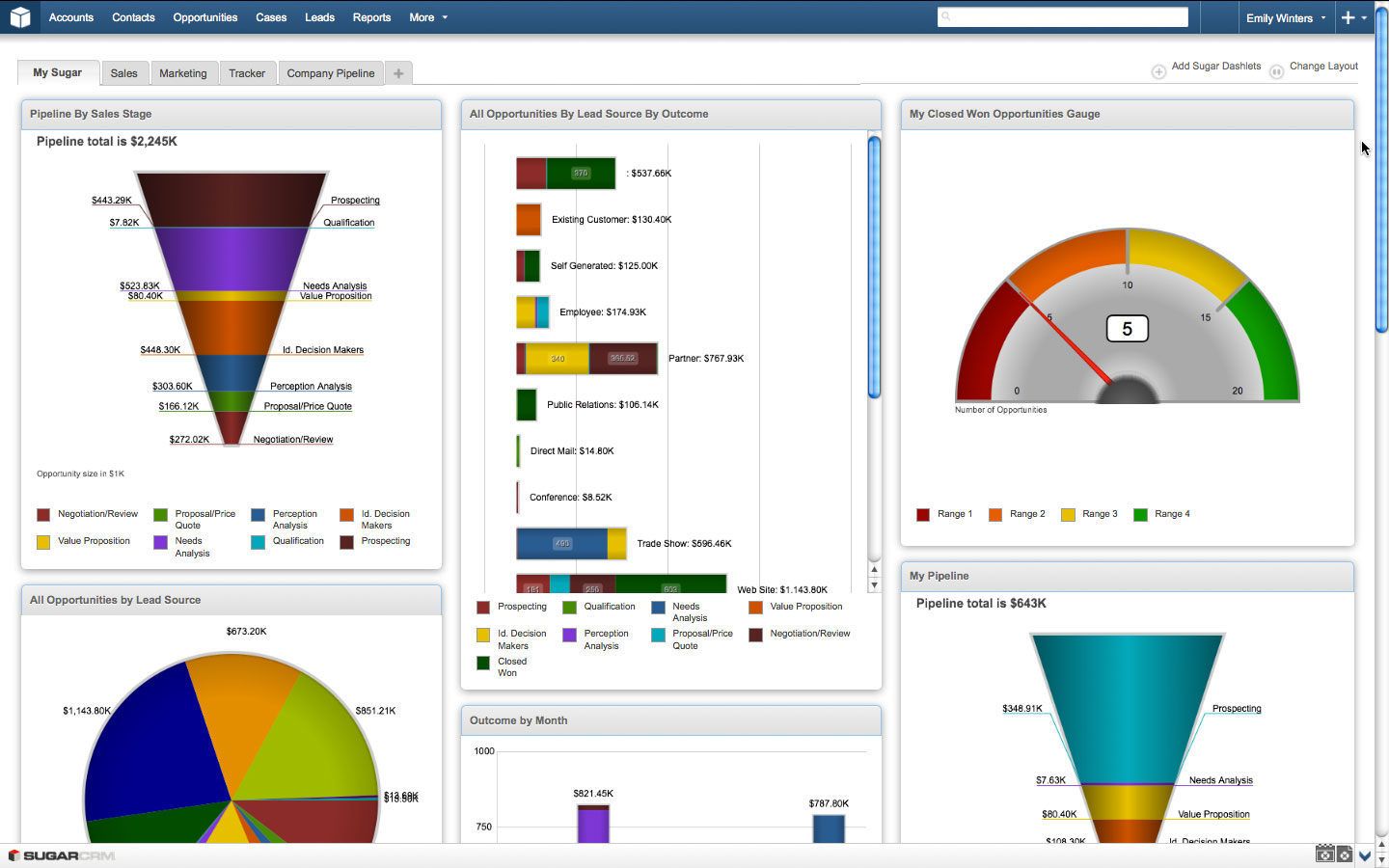This screenshot has height=868, width=1389.
Task: Click the footer calendar shortcut icon
Action: [1325, 854]
